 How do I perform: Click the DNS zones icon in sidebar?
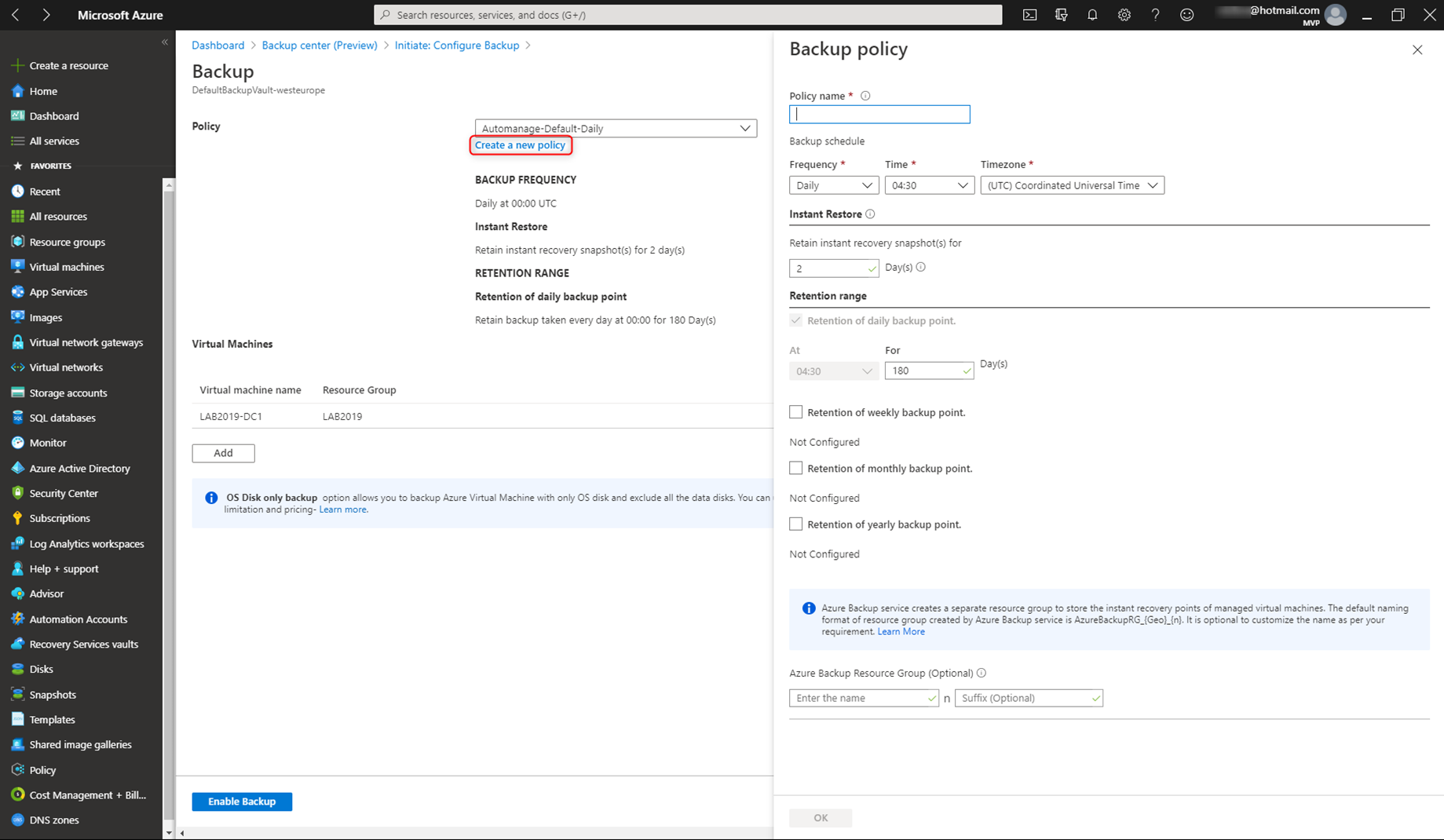(x=17, y=820)
